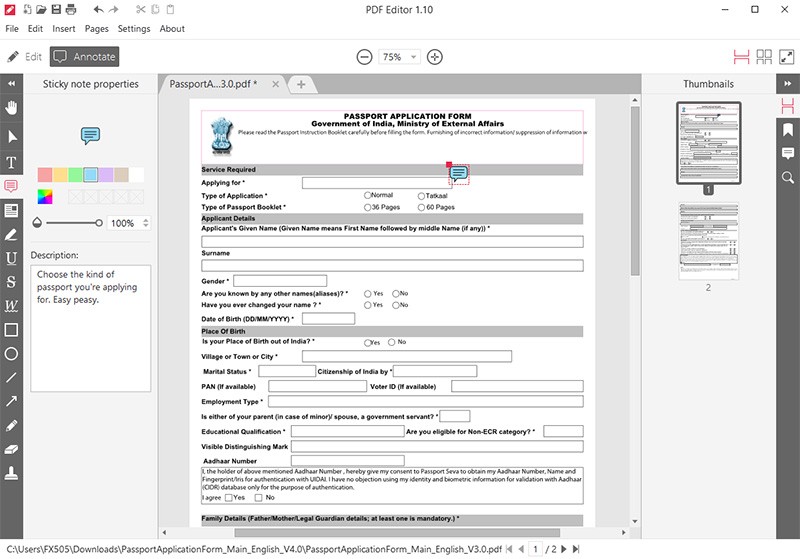Click the Save file icon
The width and height of the screenshot is (800, 559).
(x=56, y=9)
